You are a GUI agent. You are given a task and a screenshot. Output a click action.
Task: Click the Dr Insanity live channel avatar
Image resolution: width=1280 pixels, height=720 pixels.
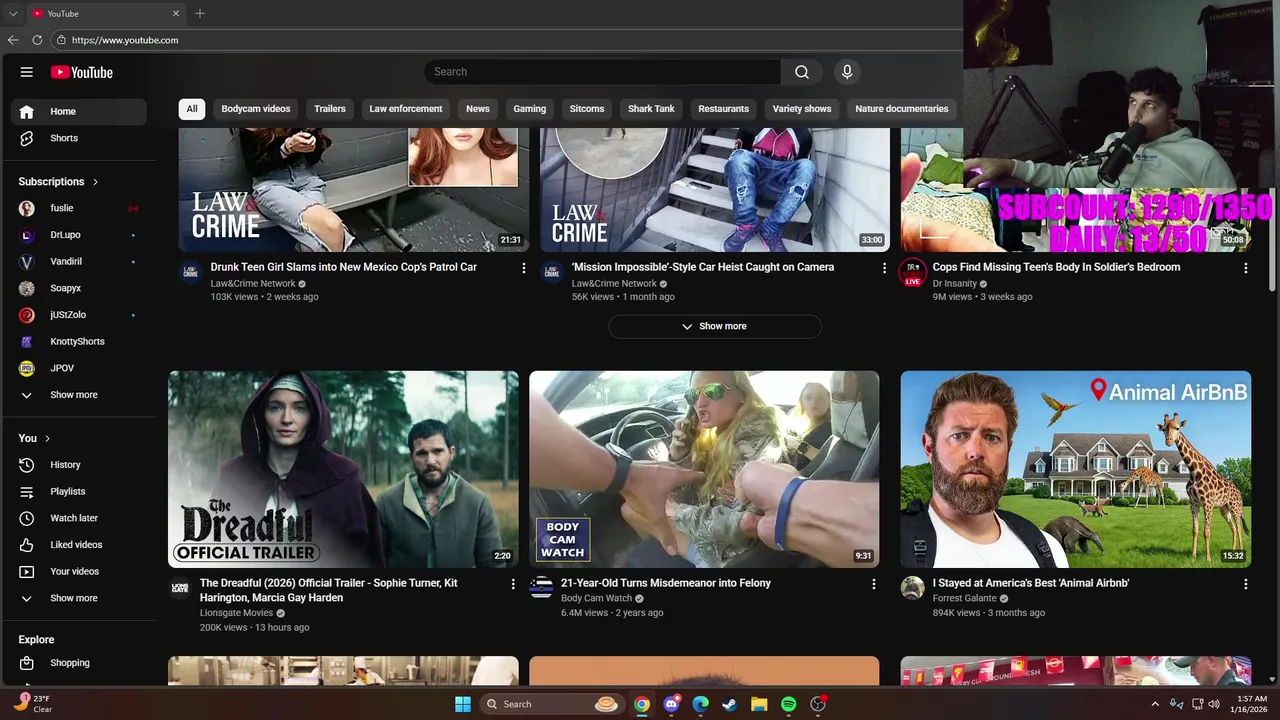tap(912, 272)
